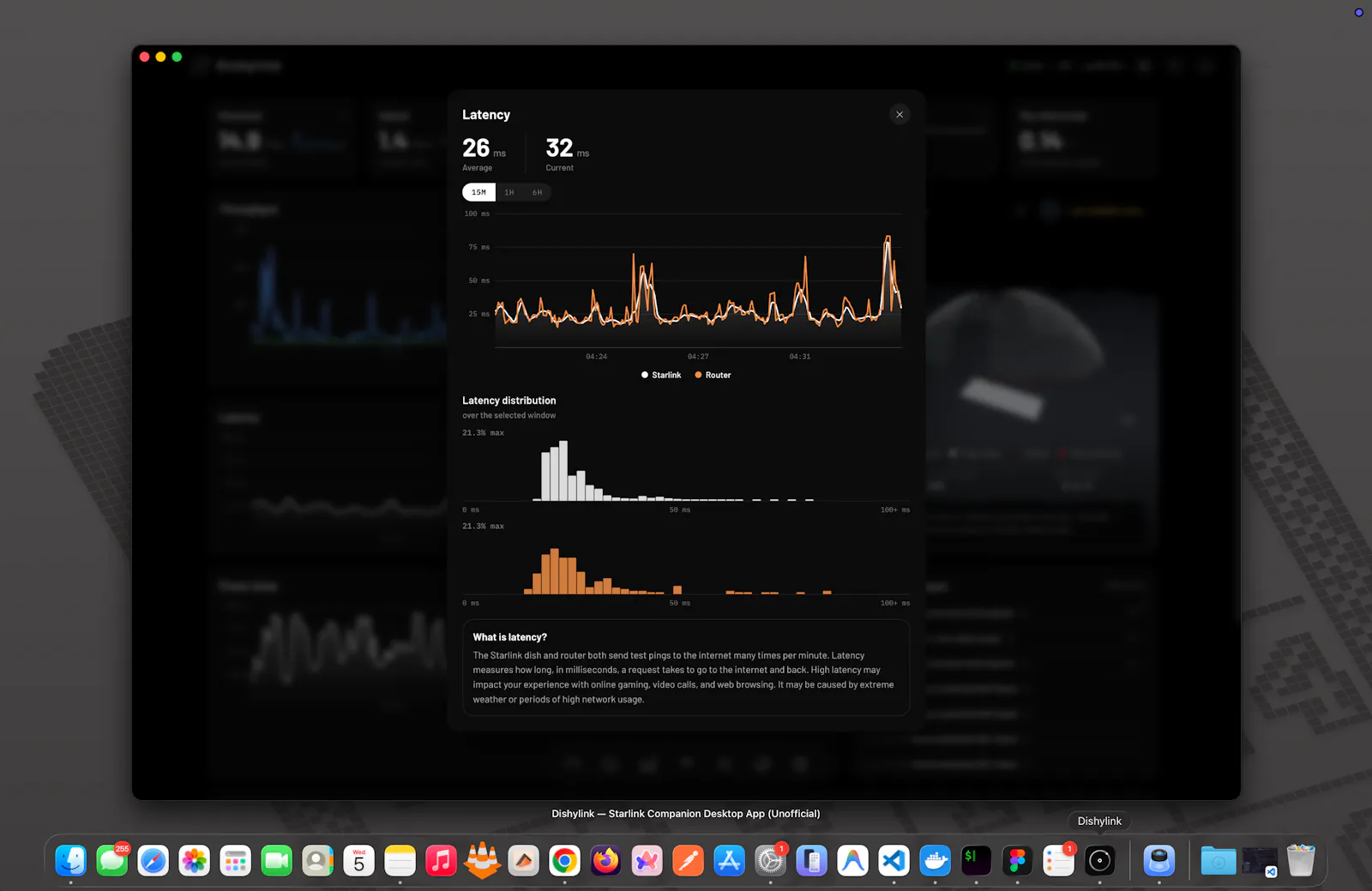This screenshot has width=1372, height=891.
Task: Open Messages with 255 unread badge
Action: point(112,860)
